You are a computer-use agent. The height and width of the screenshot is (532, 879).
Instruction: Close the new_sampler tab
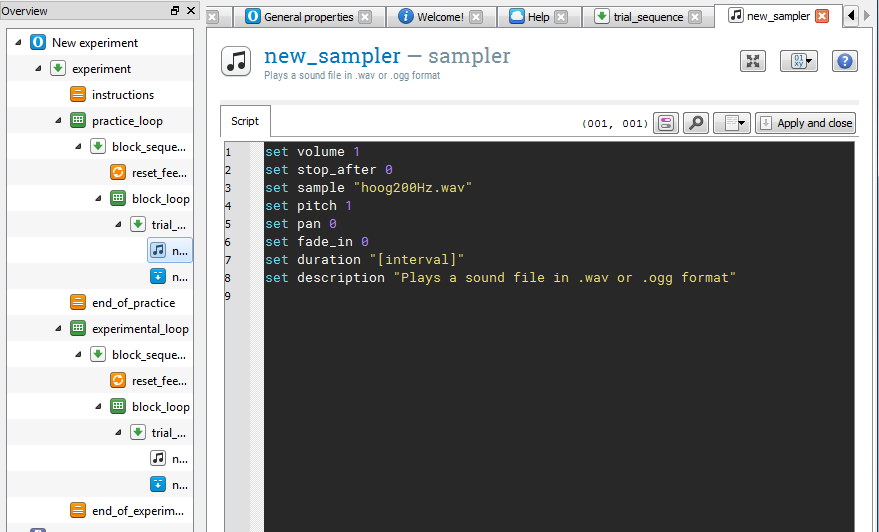coord(822,16)
